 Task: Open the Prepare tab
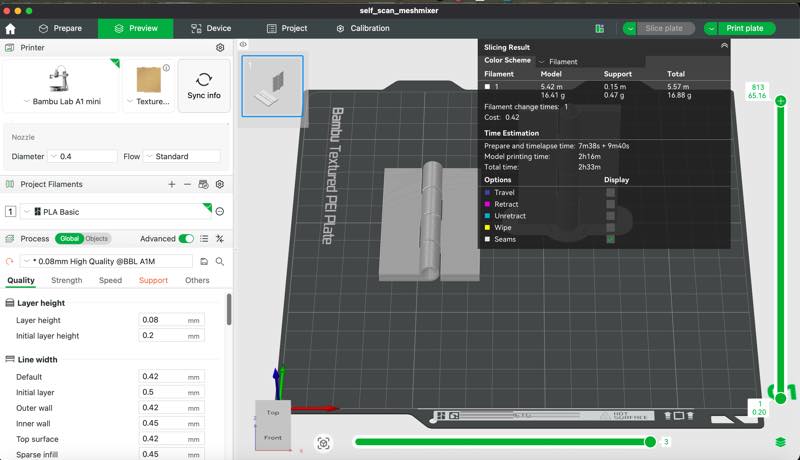click(x=61, y=29)
